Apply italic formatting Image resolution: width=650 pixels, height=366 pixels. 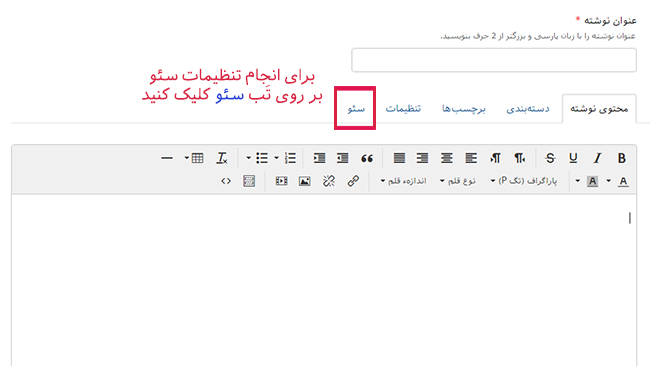pyautogui.click(x=597, y=158)
